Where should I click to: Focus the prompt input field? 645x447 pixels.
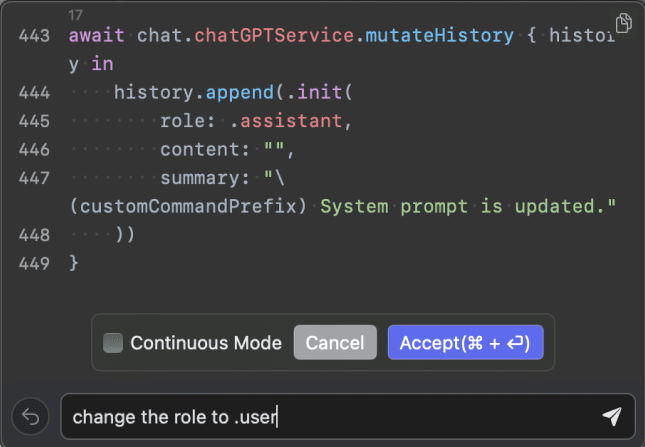click(330, 417)
